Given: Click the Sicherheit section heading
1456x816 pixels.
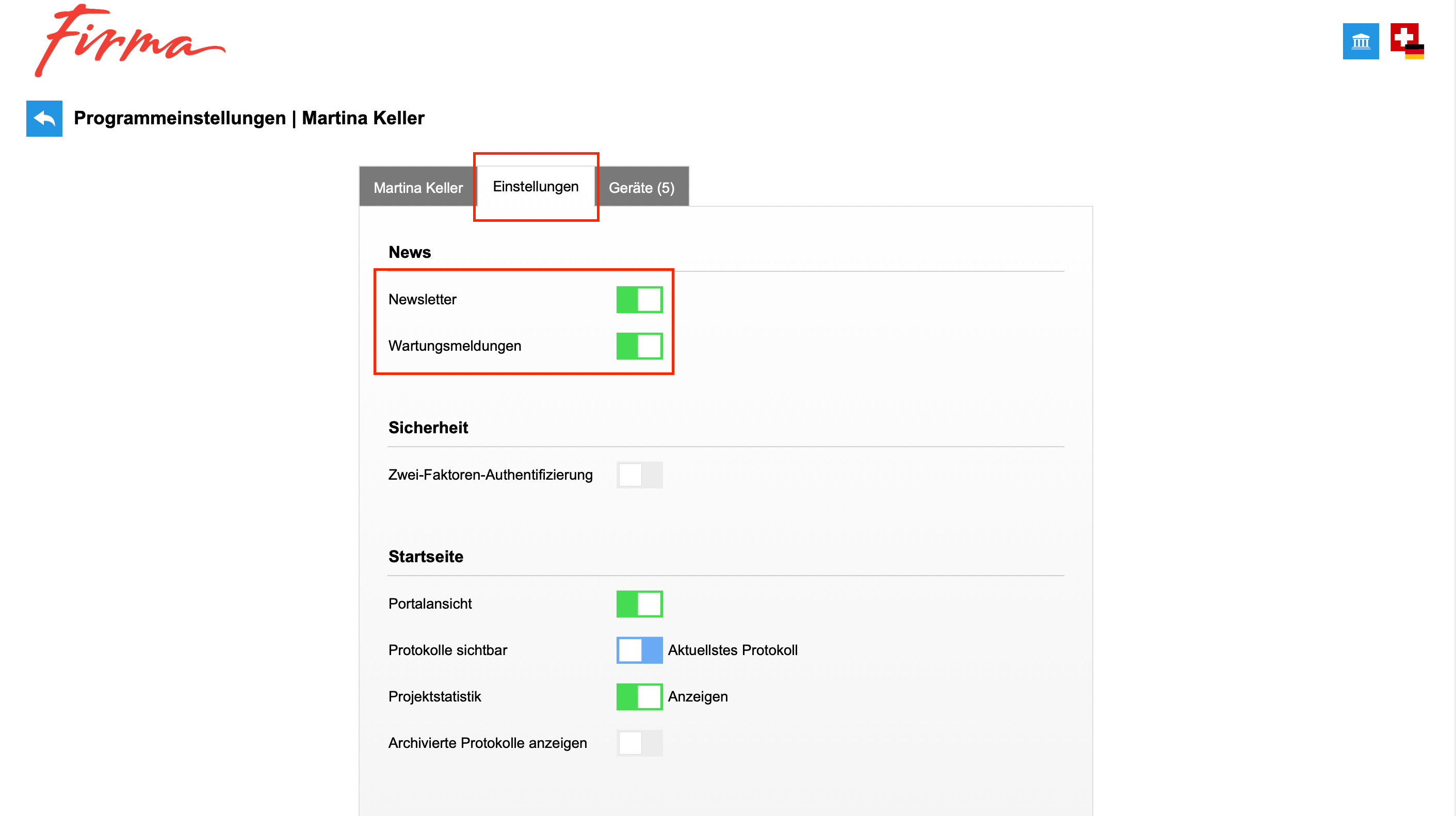Looking at the screenshot, I should click(428, 428).
